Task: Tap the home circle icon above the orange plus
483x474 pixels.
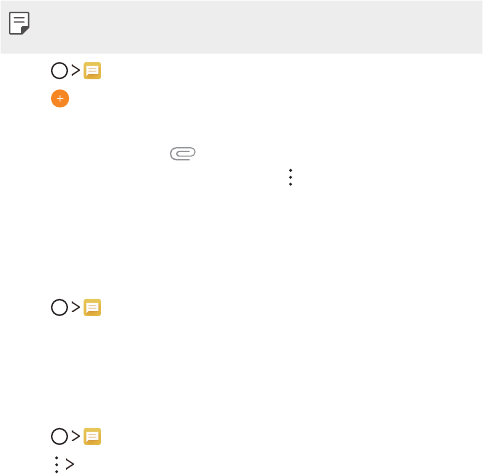Action: 59,71
